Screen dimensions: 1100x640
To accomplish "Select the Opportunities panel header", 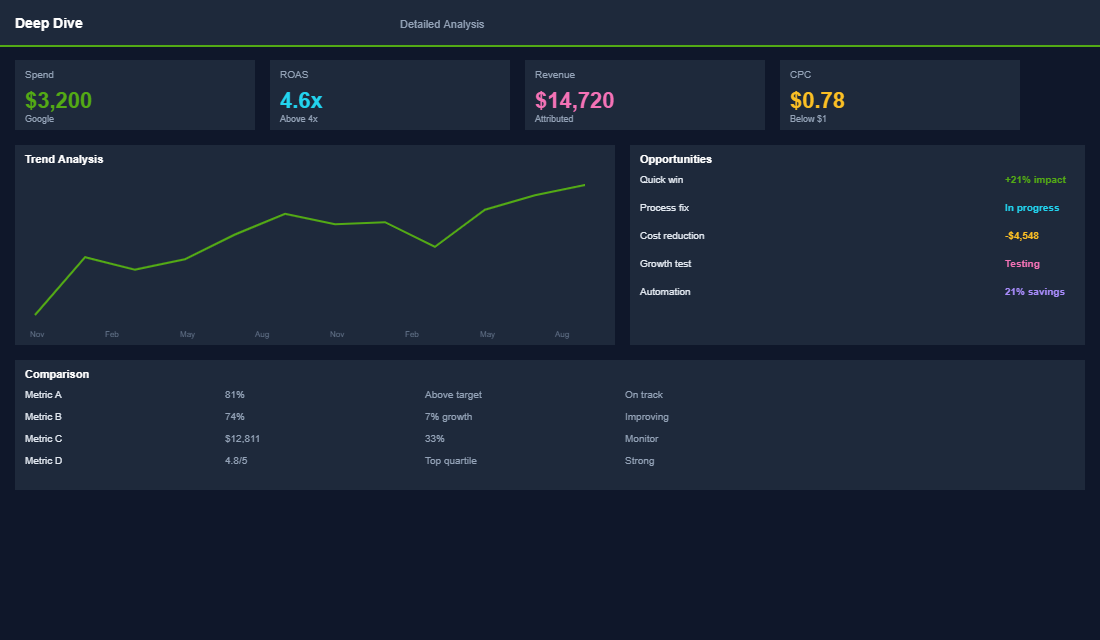I will [x=673, y=158].
